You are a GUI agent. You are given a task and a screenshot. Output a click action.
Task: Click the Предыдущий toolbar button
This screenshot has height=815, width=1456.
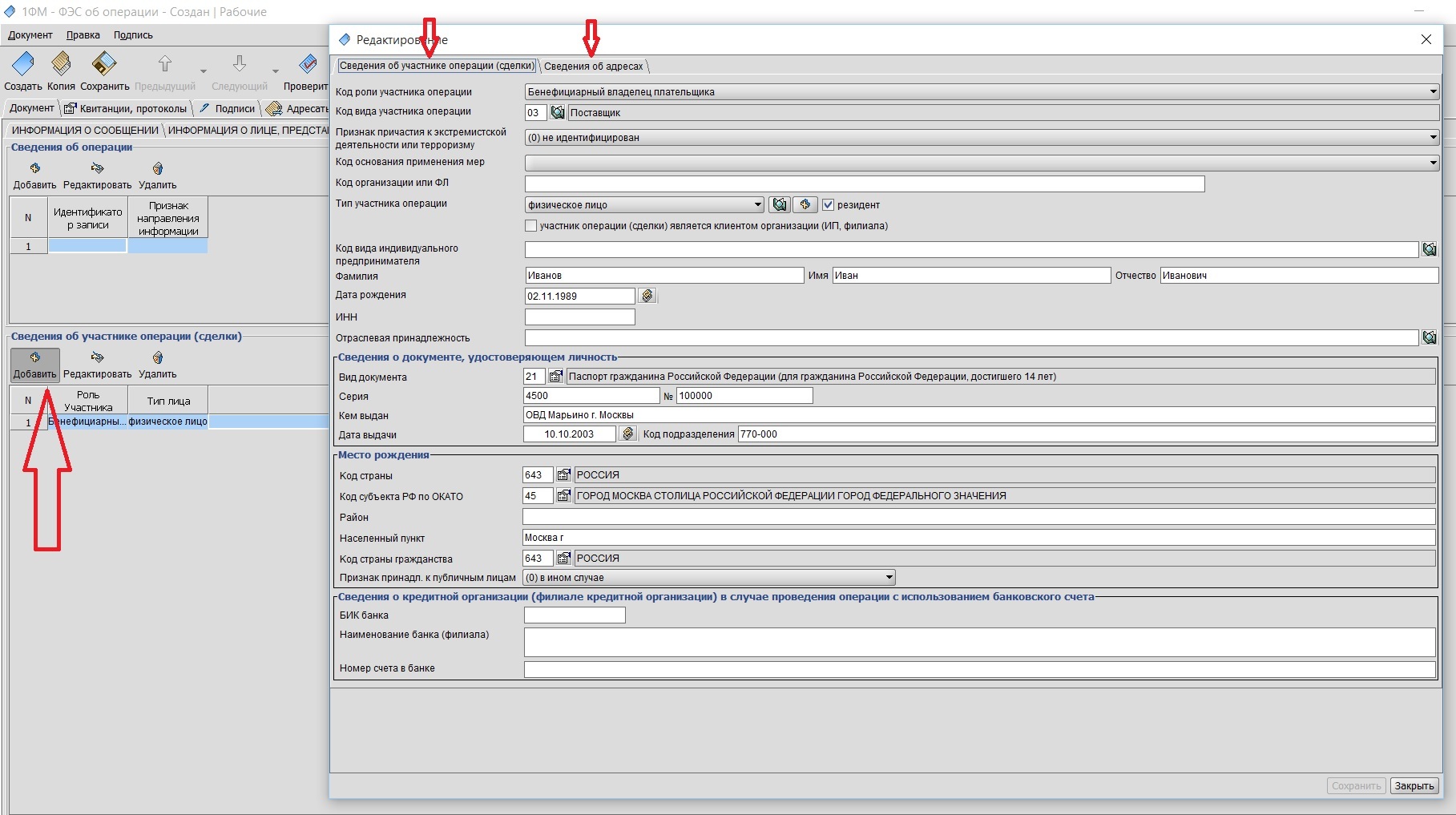[x=165, y=72]
